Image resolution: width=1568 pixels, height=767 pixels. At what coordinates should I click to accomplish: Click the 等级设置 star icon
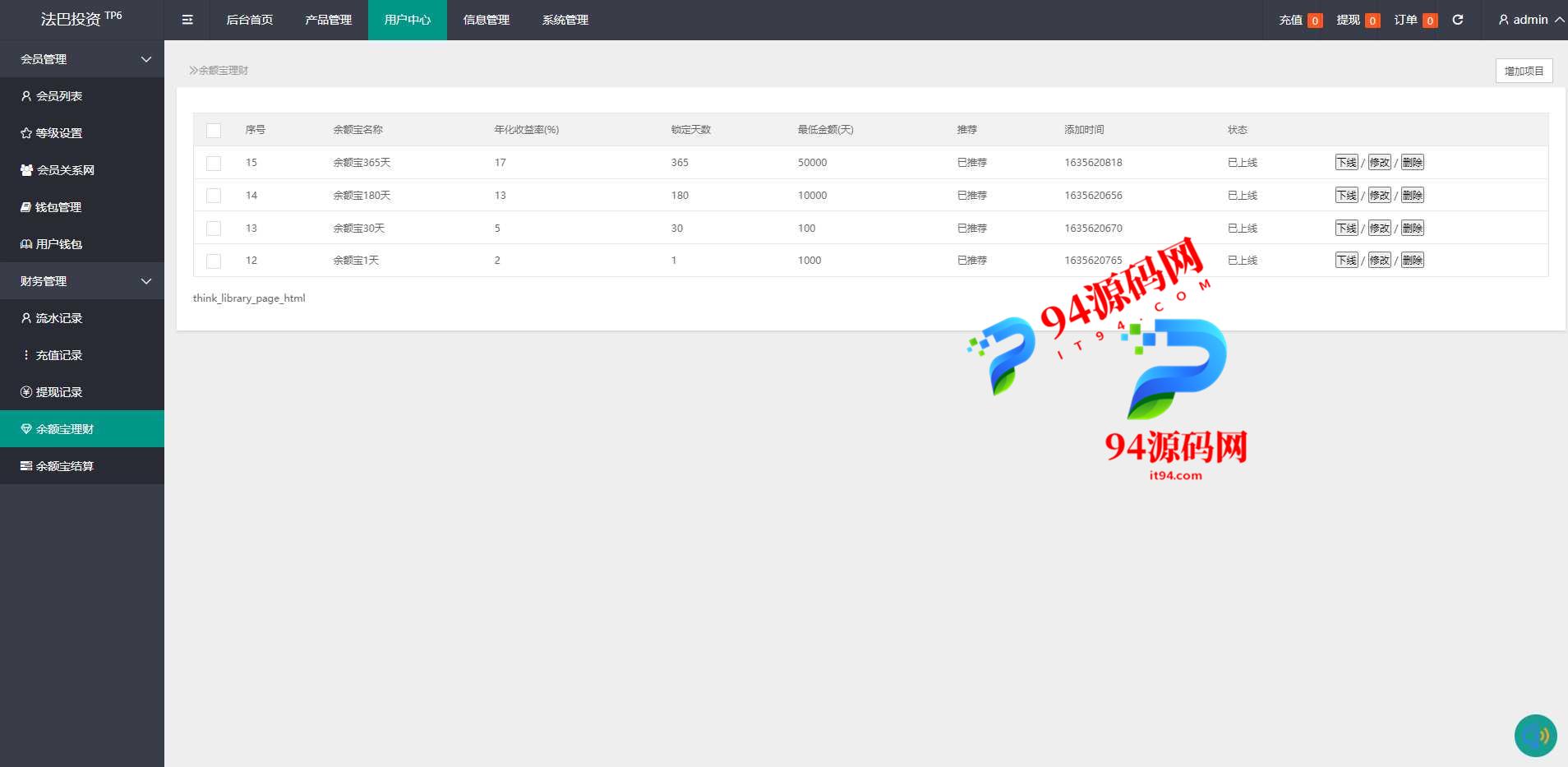click(26, 133)
